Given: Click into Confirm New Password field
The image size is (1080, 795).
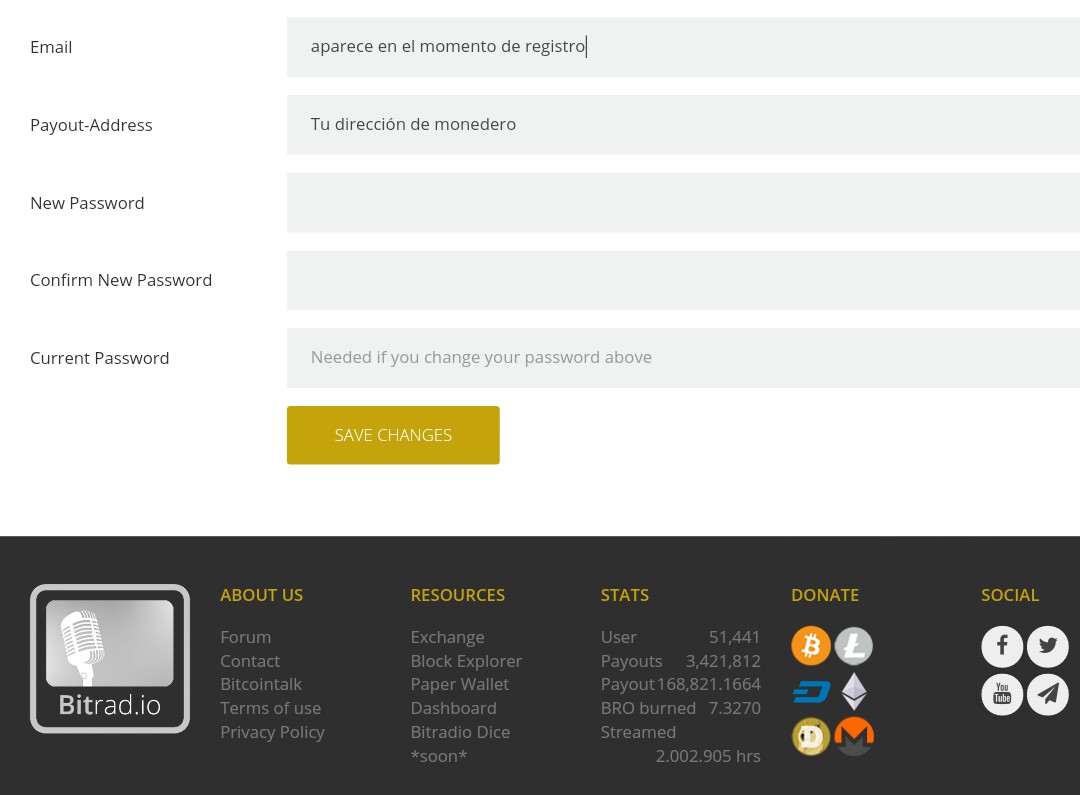Looking at the screenshot, I should (683, 280).
